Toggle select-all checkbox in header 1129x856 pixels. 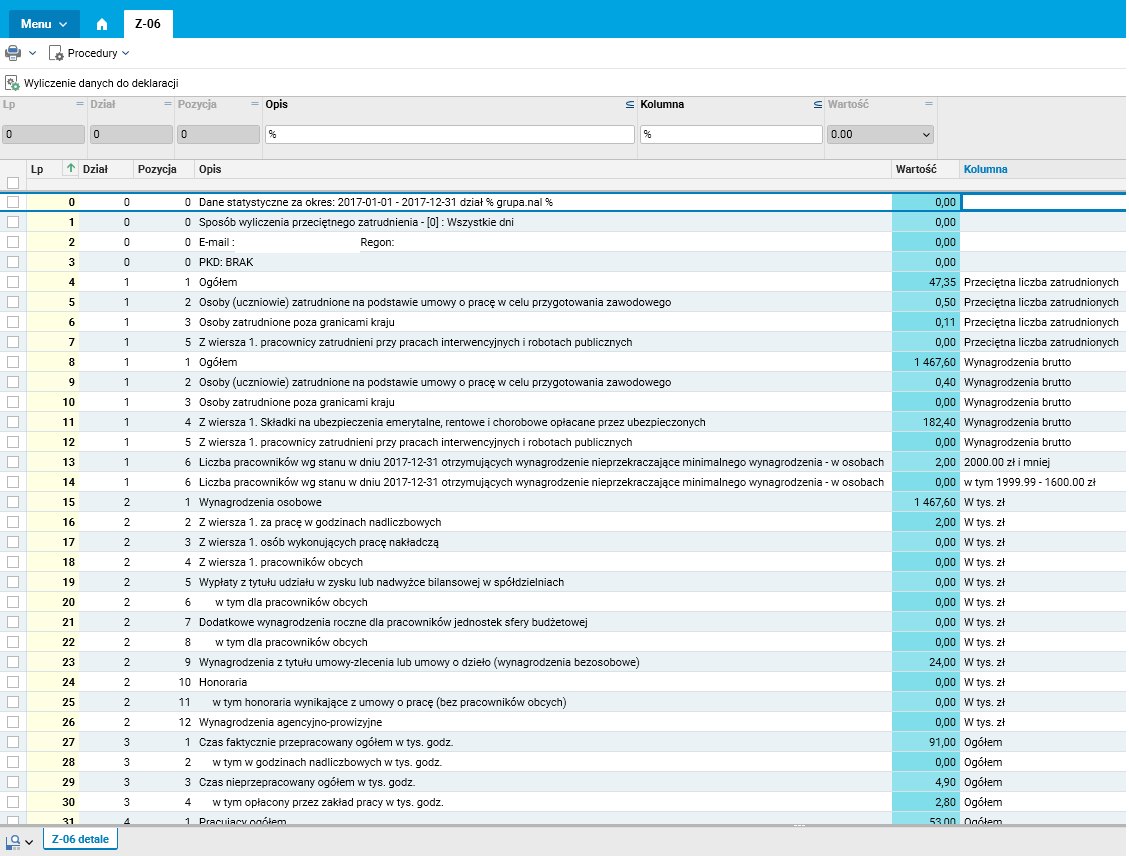[13, 184]
